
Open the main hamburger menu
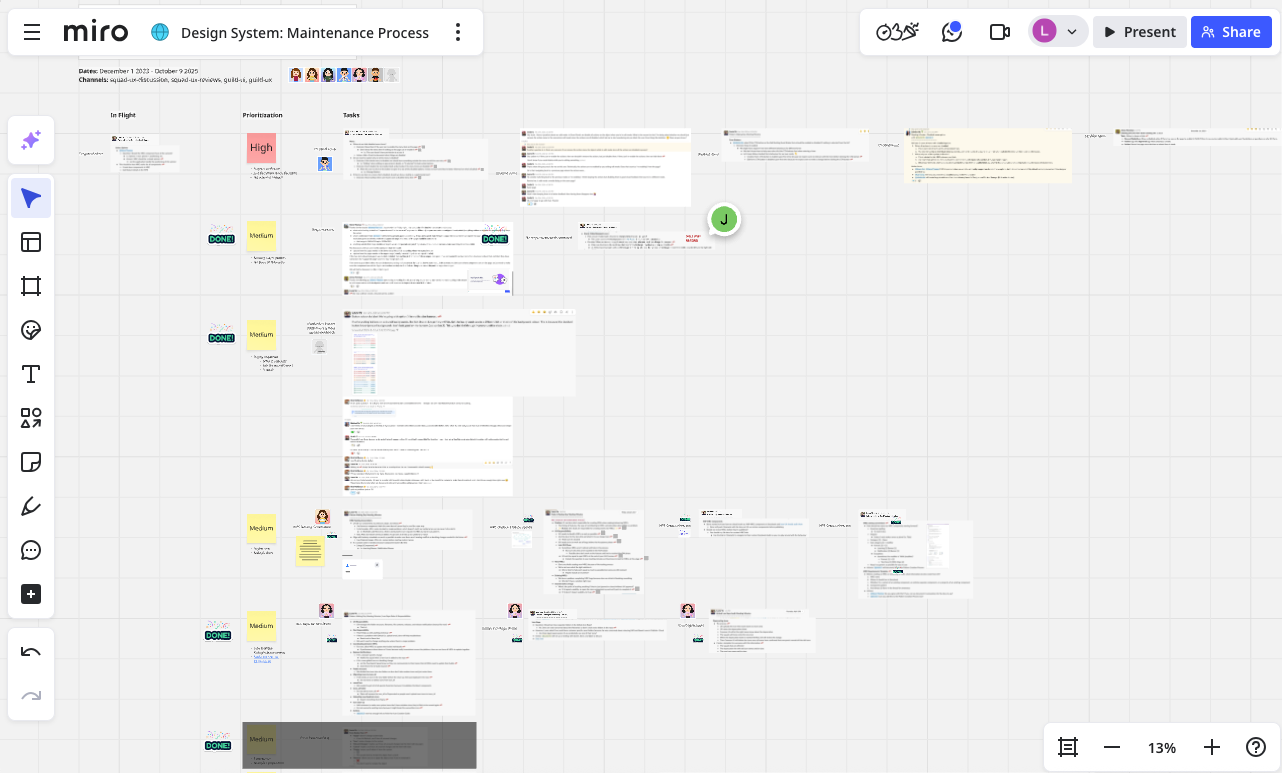pyautogui.click(x=31, y=31)
